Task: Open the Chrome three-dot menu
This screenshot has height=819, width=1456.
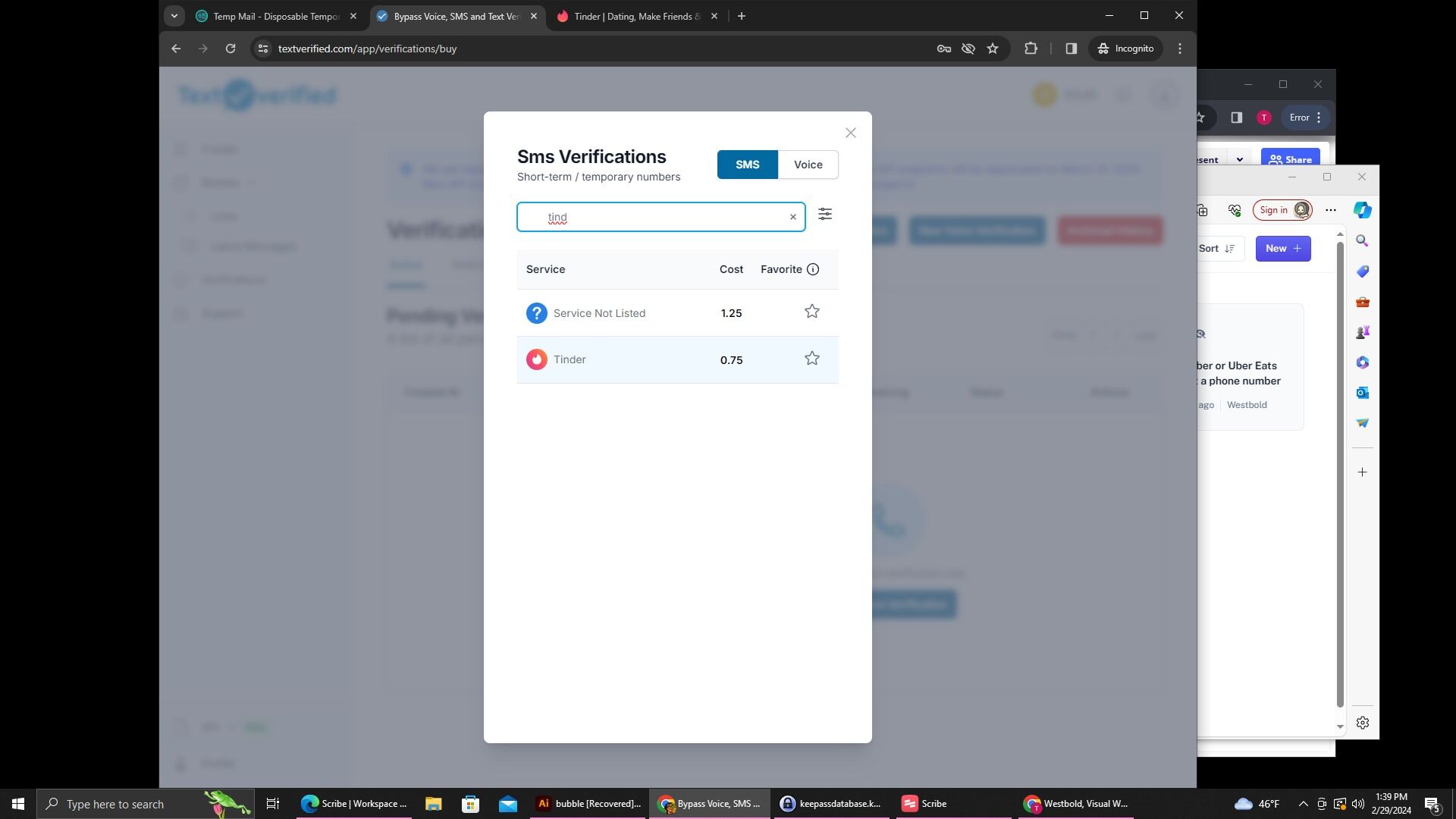Action: pos(1179,49)
